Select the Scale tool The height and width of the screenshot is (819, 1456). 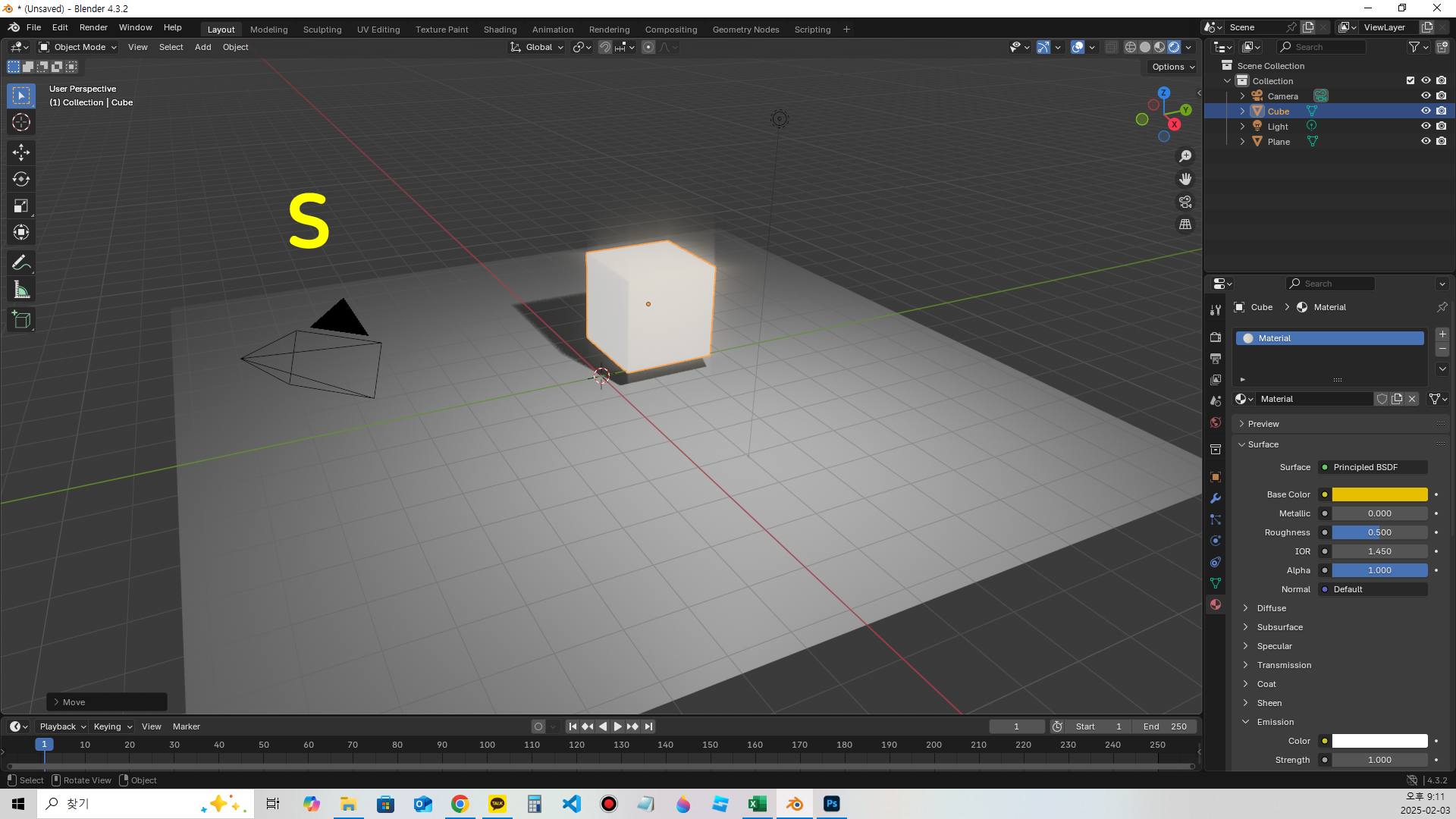coord(21,206)
